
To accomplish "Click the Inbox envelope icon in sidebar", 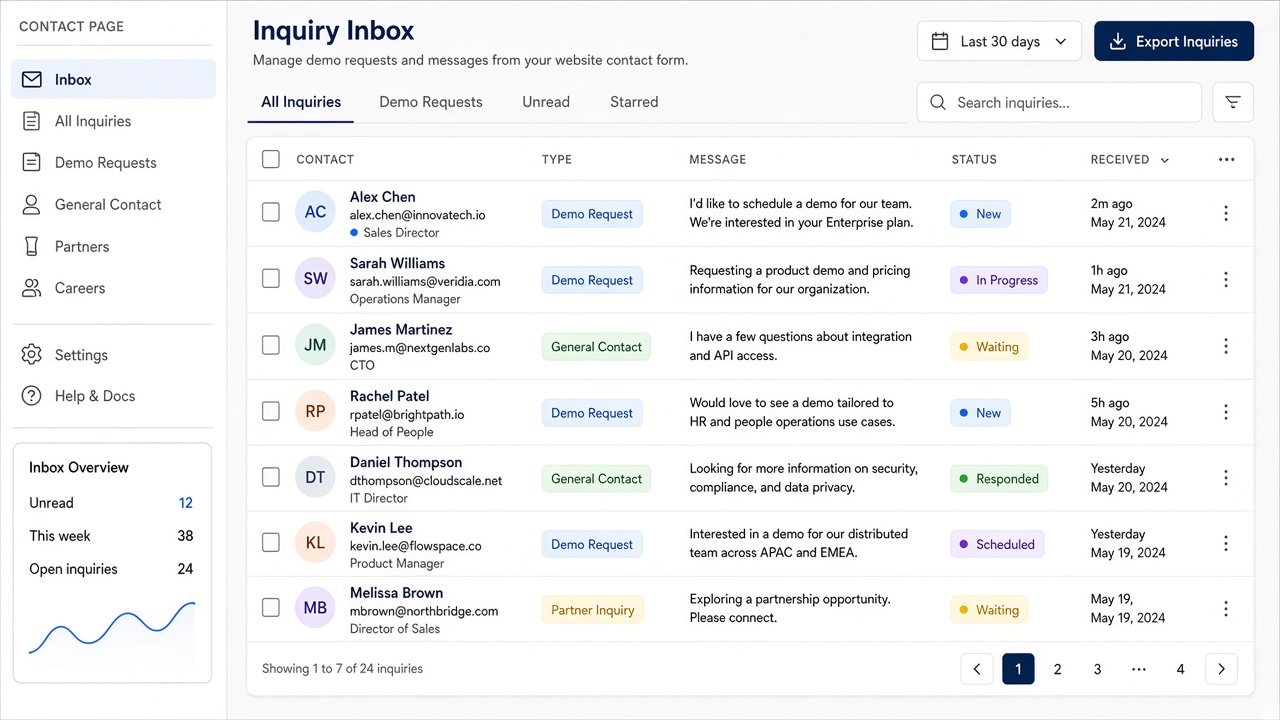I will [32, 79].
